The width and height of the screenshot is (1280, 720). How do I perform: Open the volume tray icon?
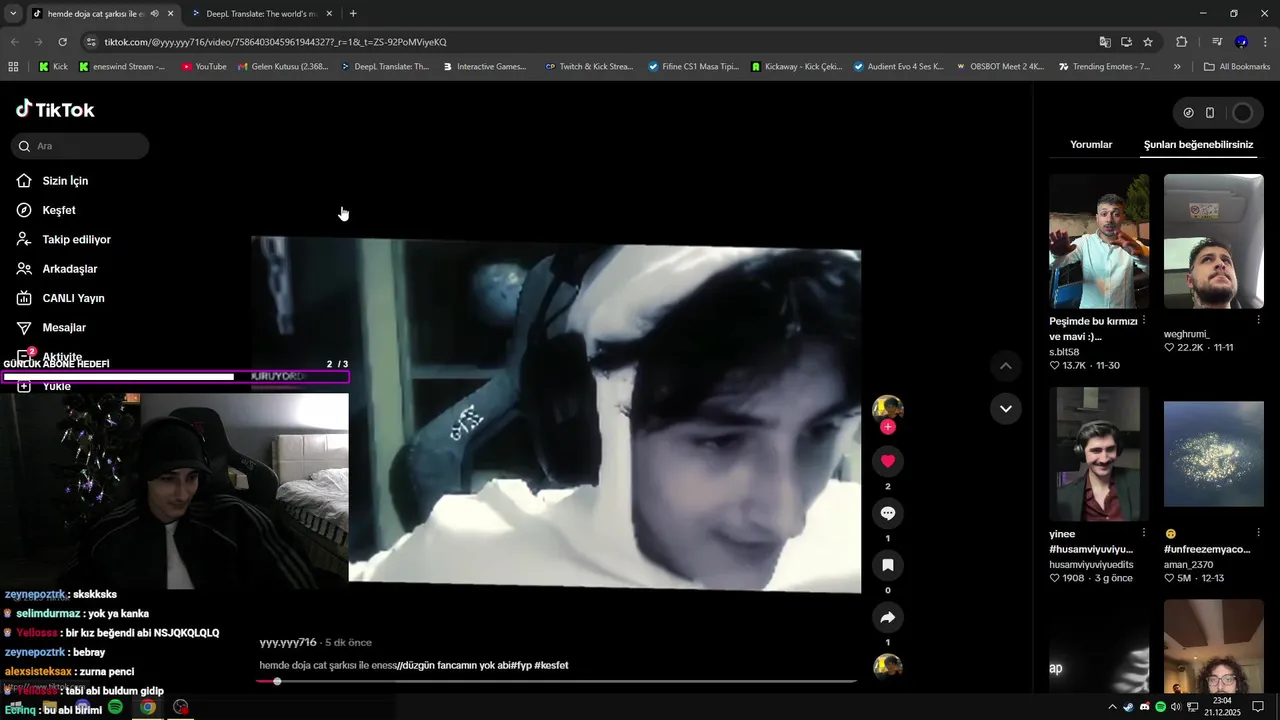(x=1176, y=707)
